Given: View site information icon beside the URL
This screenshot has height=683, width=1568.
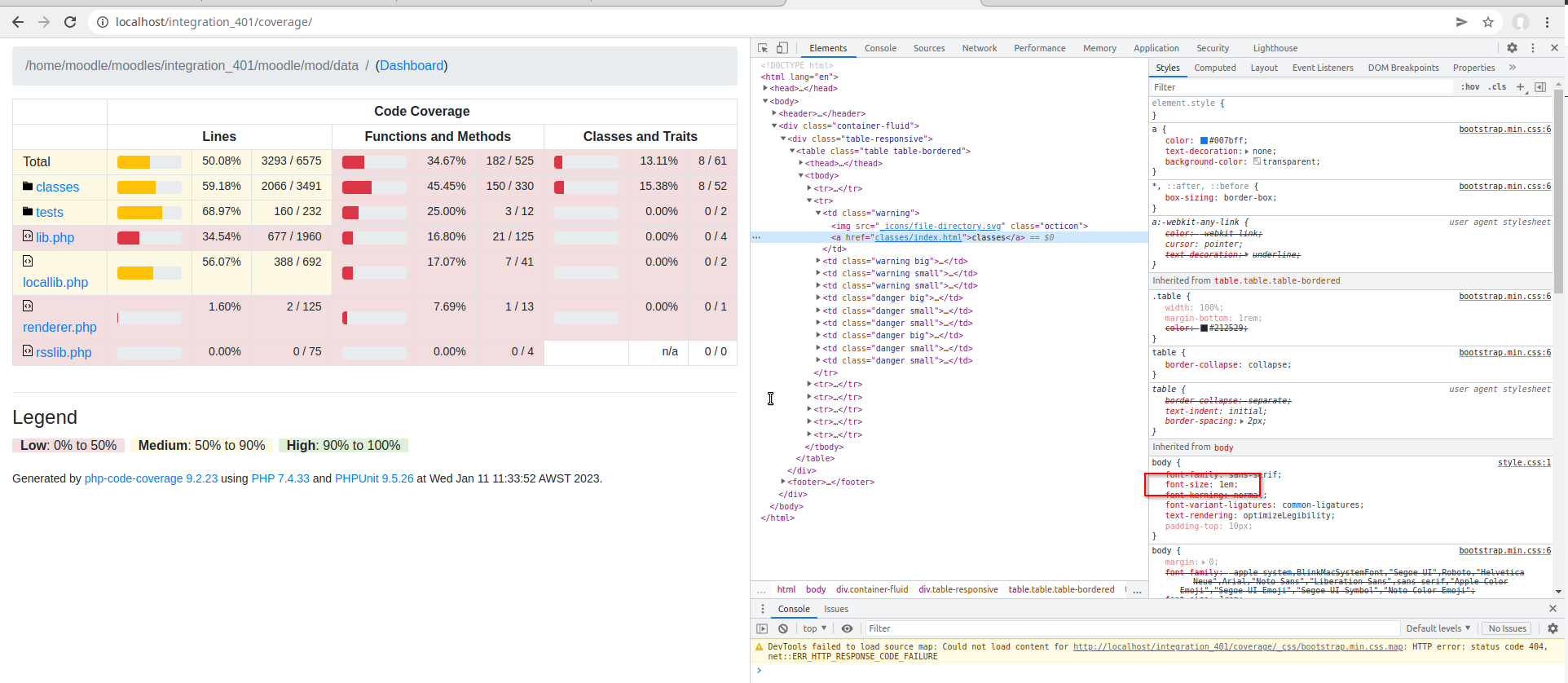Looking at the screenshot, I should [103, 22].
